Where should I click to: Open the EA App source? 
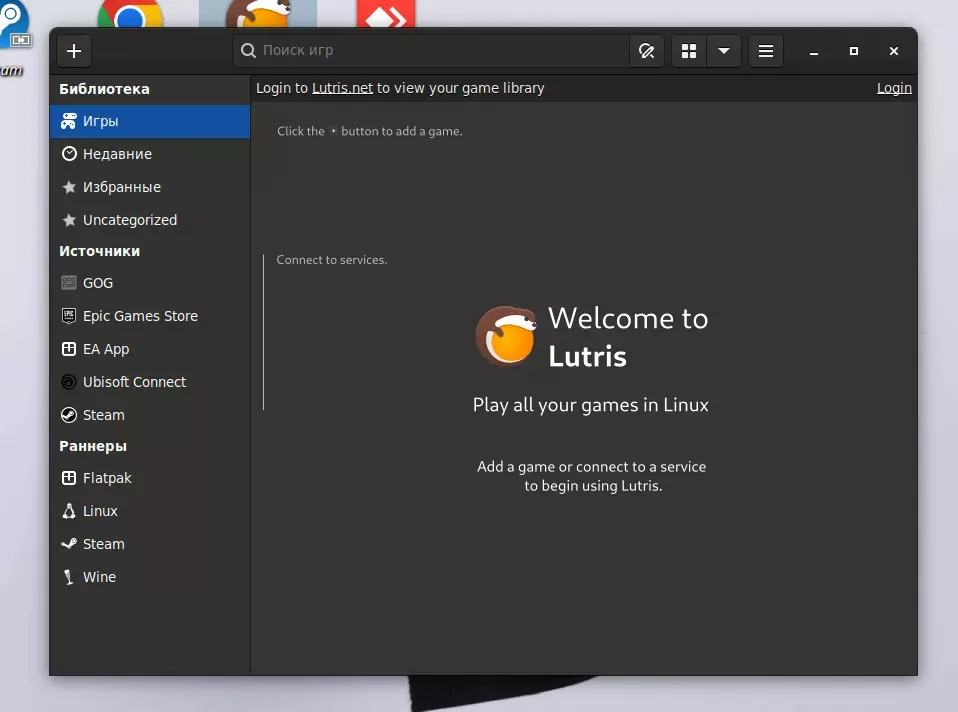106,349
